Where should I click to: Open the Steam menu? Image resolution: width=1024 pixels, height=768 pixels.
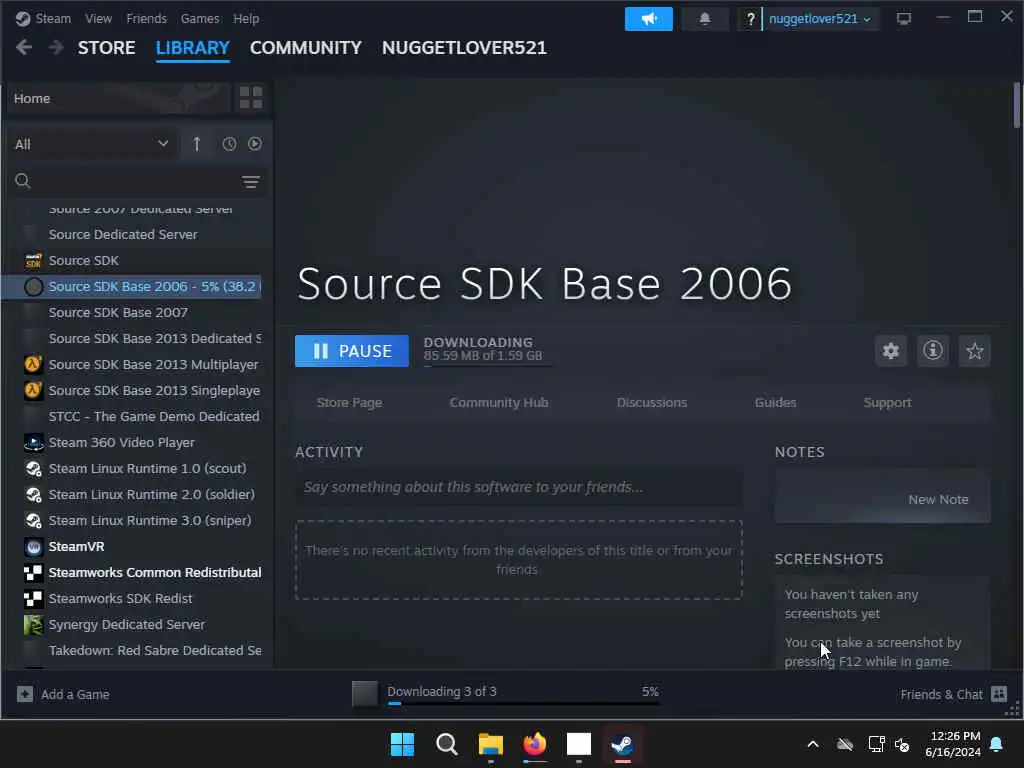point(54,18)
